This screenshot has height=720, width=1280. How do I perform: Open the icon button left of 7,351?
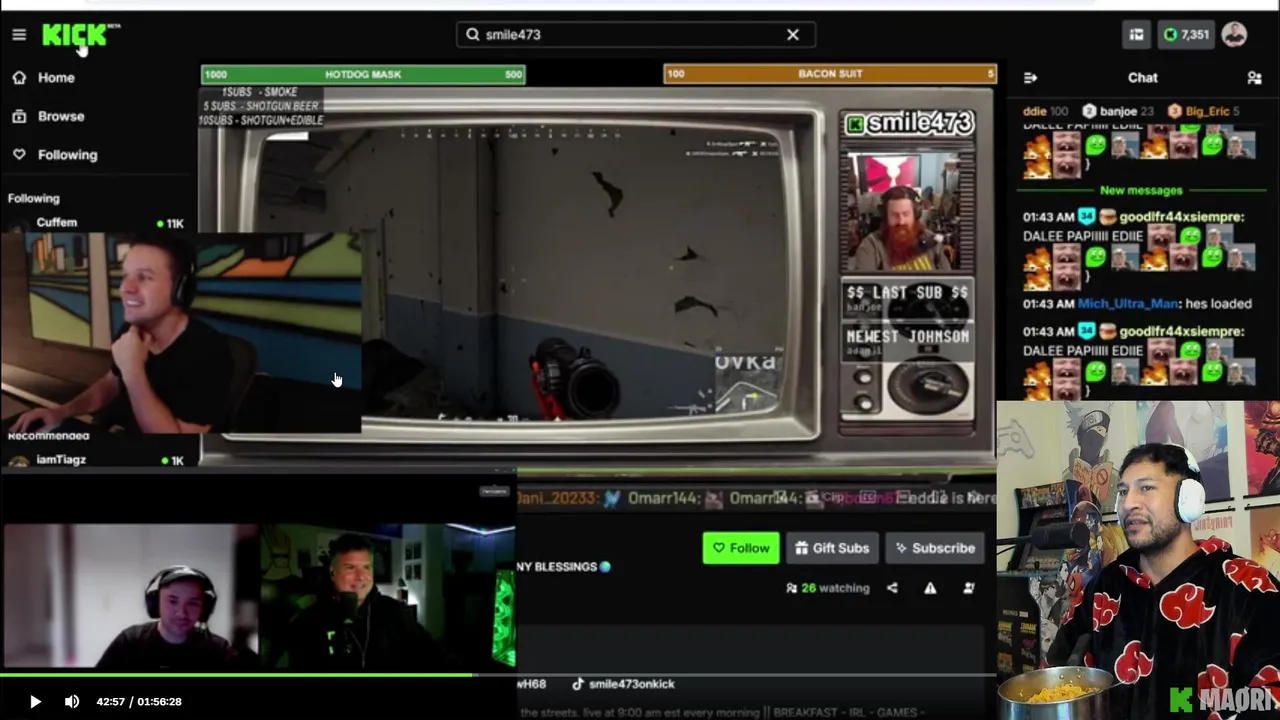click(x=1136, y=35)
